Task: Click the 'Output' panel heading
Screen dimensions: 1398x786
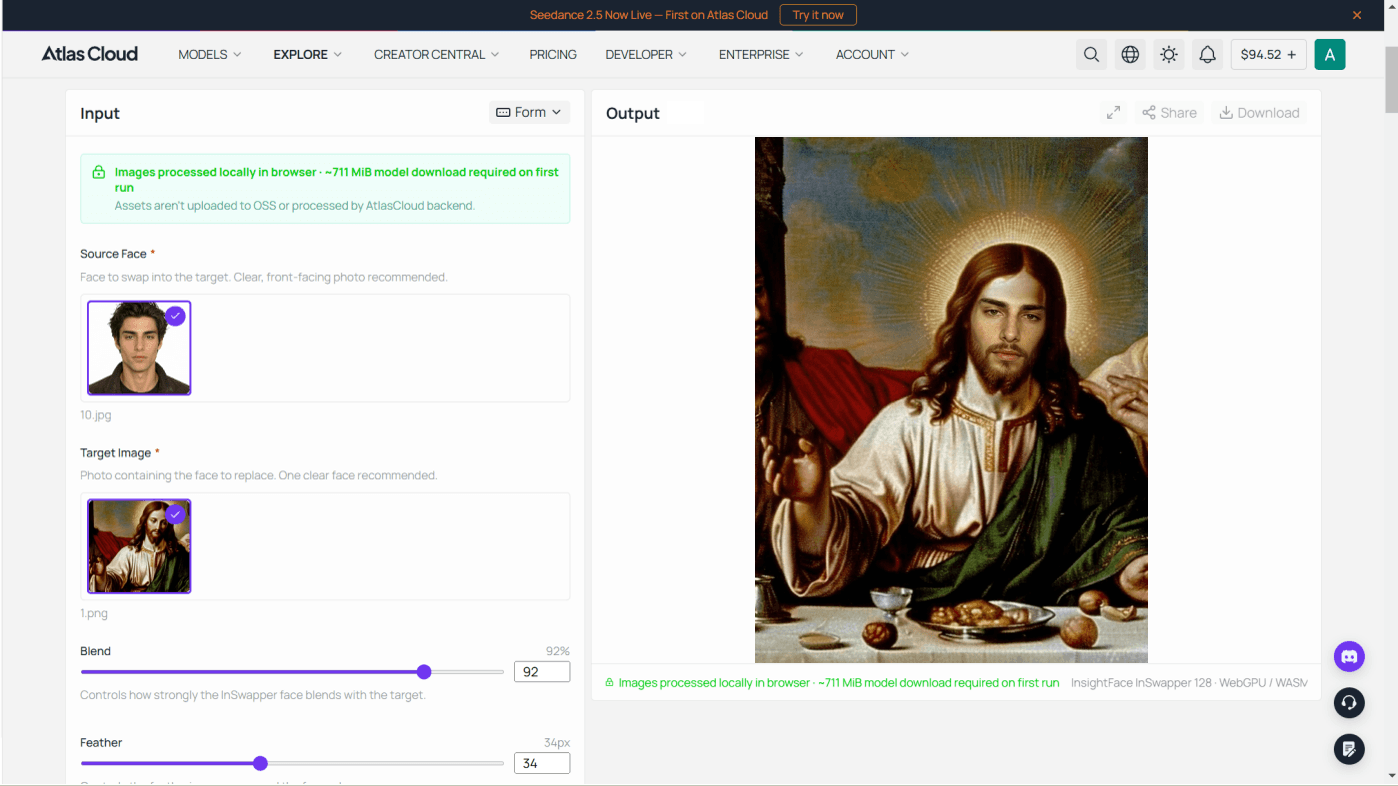Action: tap(633, 113)
